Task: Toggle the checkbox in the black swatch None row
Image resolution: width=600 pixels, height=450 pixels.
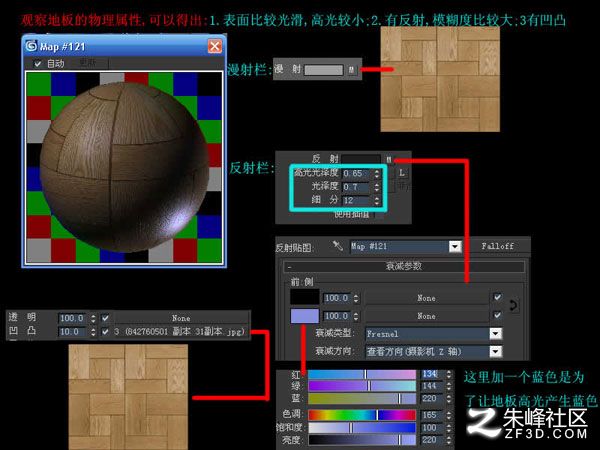Action: point(497,297)
